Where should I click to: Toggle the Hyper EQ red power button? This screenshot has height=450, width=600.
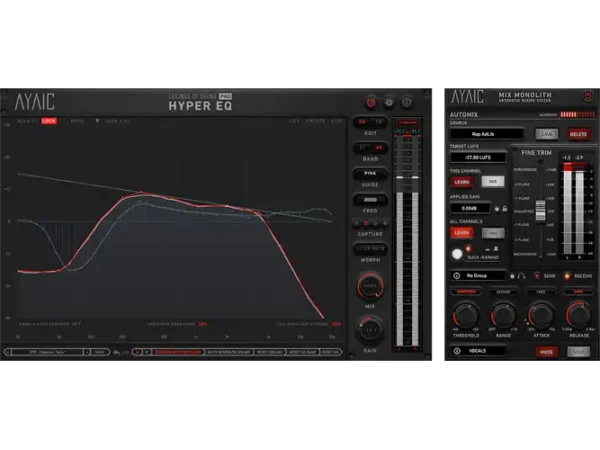point(371,102)
